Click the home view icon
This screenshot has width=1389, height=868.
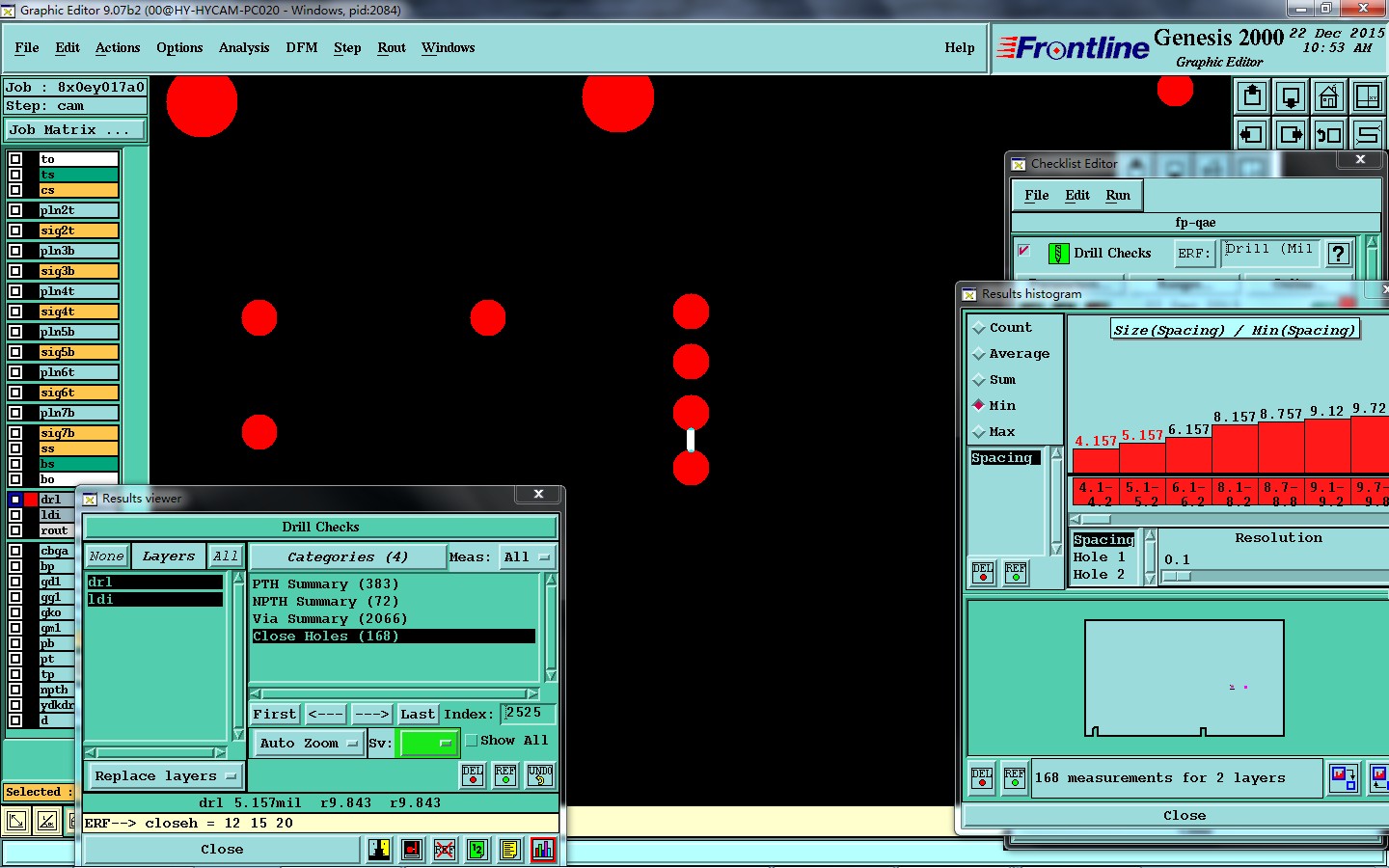1329,96
